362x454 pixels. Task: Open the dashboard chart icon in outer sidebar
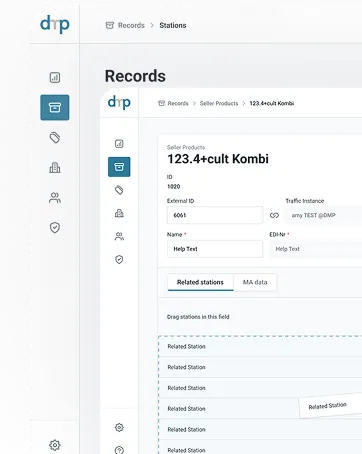tap(55, 78)
